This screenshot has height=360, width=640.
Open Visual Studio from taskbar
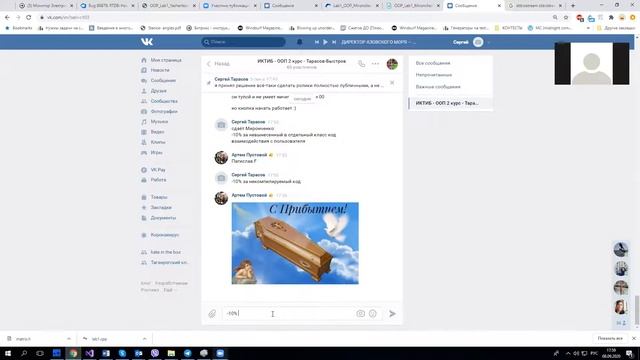[89, 353]
